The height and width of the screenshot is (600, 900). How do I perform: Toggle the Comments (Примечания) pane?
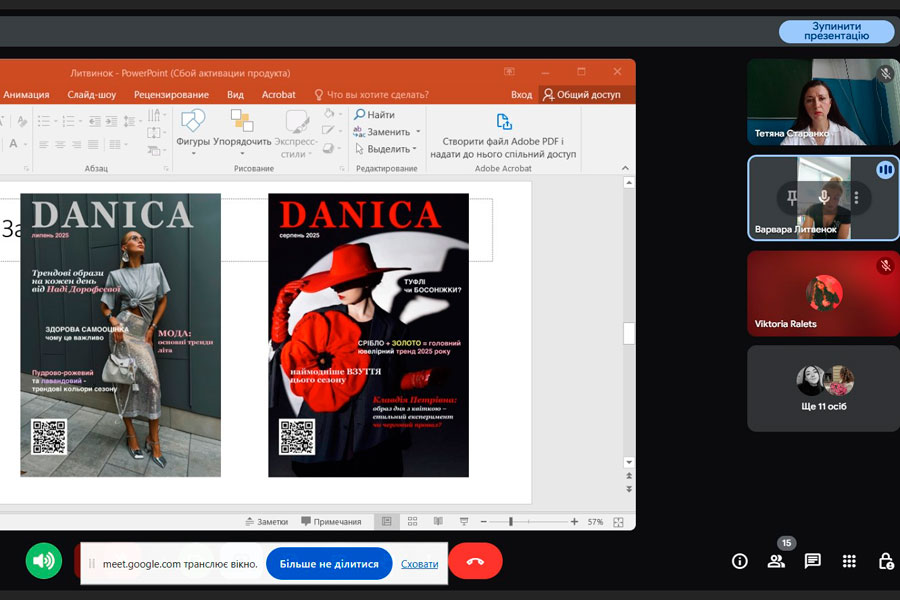(330, 522)
